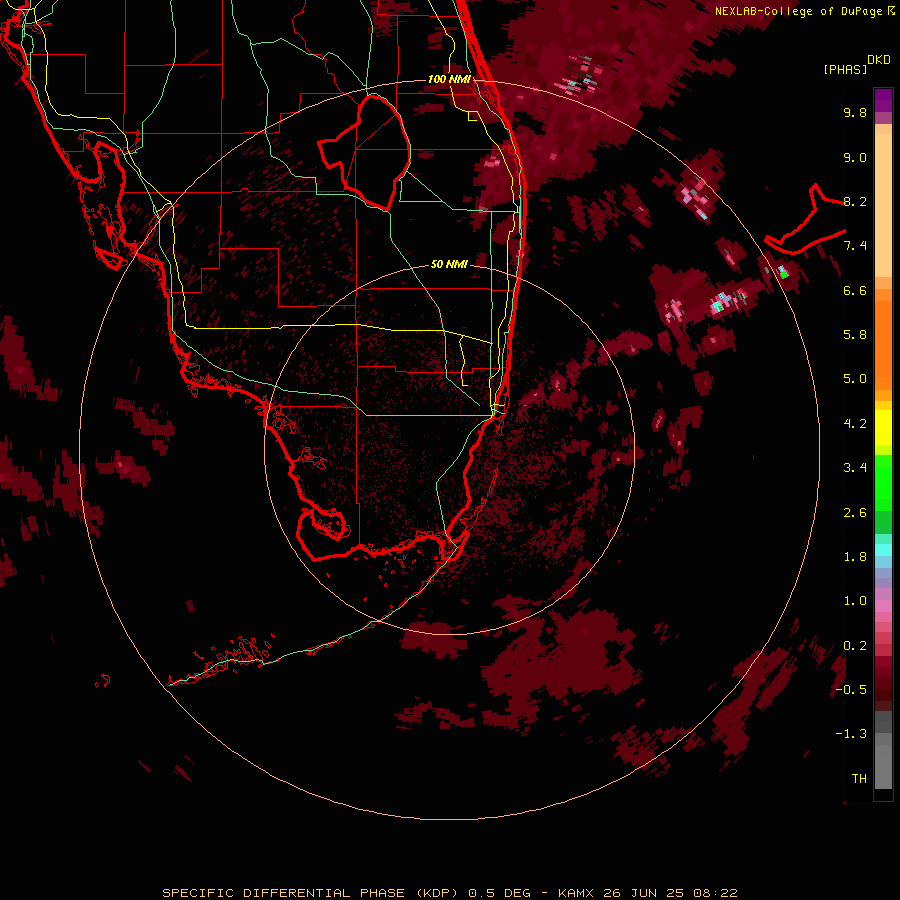Click the 1.0 value on color scale
This screenshot has width=900, height=900.
(x=855, y=602)
